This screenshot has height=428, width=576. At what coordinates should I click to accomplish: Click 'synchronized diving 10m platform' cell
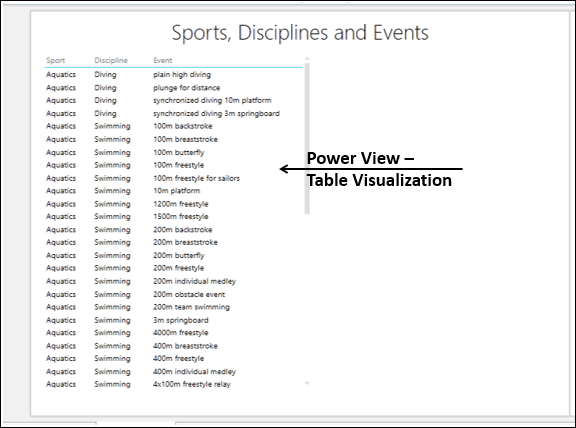[212, 100]
